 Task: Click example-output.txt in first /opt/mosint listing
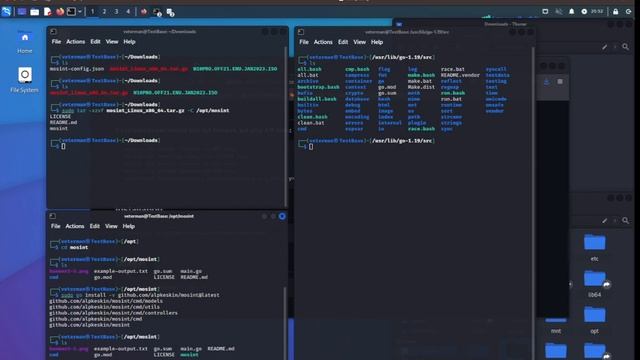[x=121, y=271]
